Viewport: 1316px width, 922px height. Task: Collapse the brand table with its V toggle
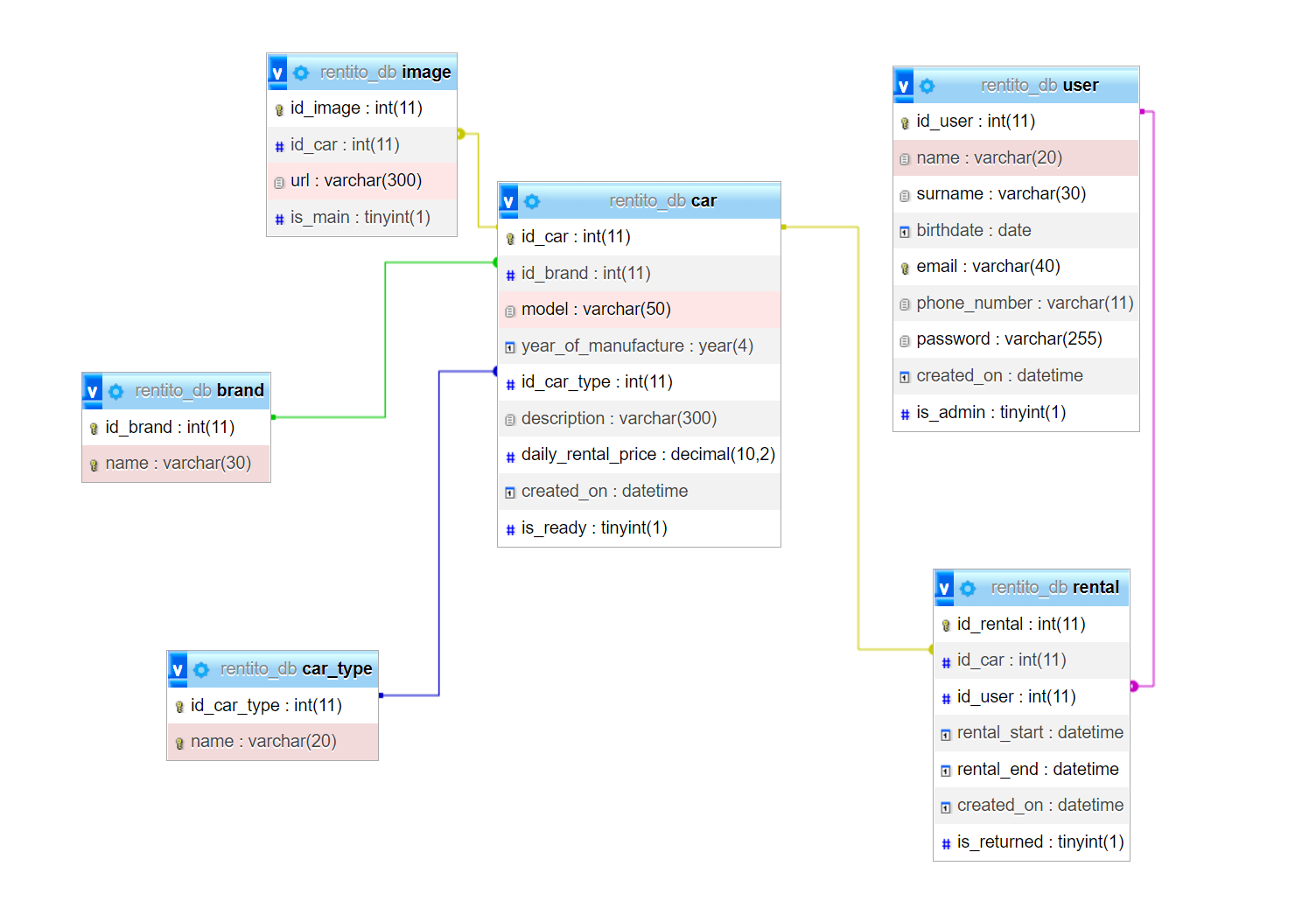(x=93, y=391)
